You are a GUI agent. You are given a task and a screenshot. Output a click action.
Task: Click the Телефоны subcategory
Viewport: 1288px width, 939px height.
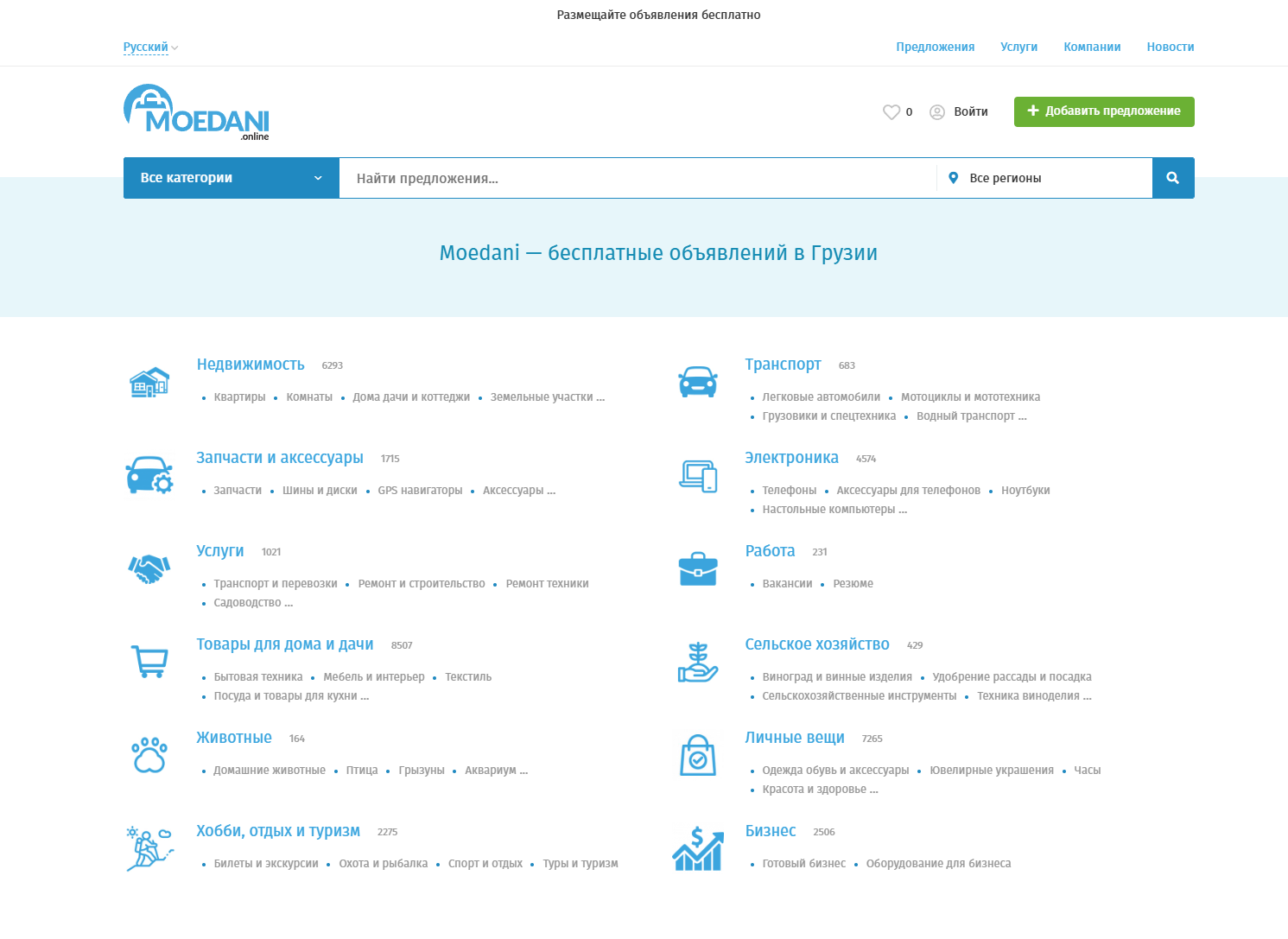coord(790,491)
